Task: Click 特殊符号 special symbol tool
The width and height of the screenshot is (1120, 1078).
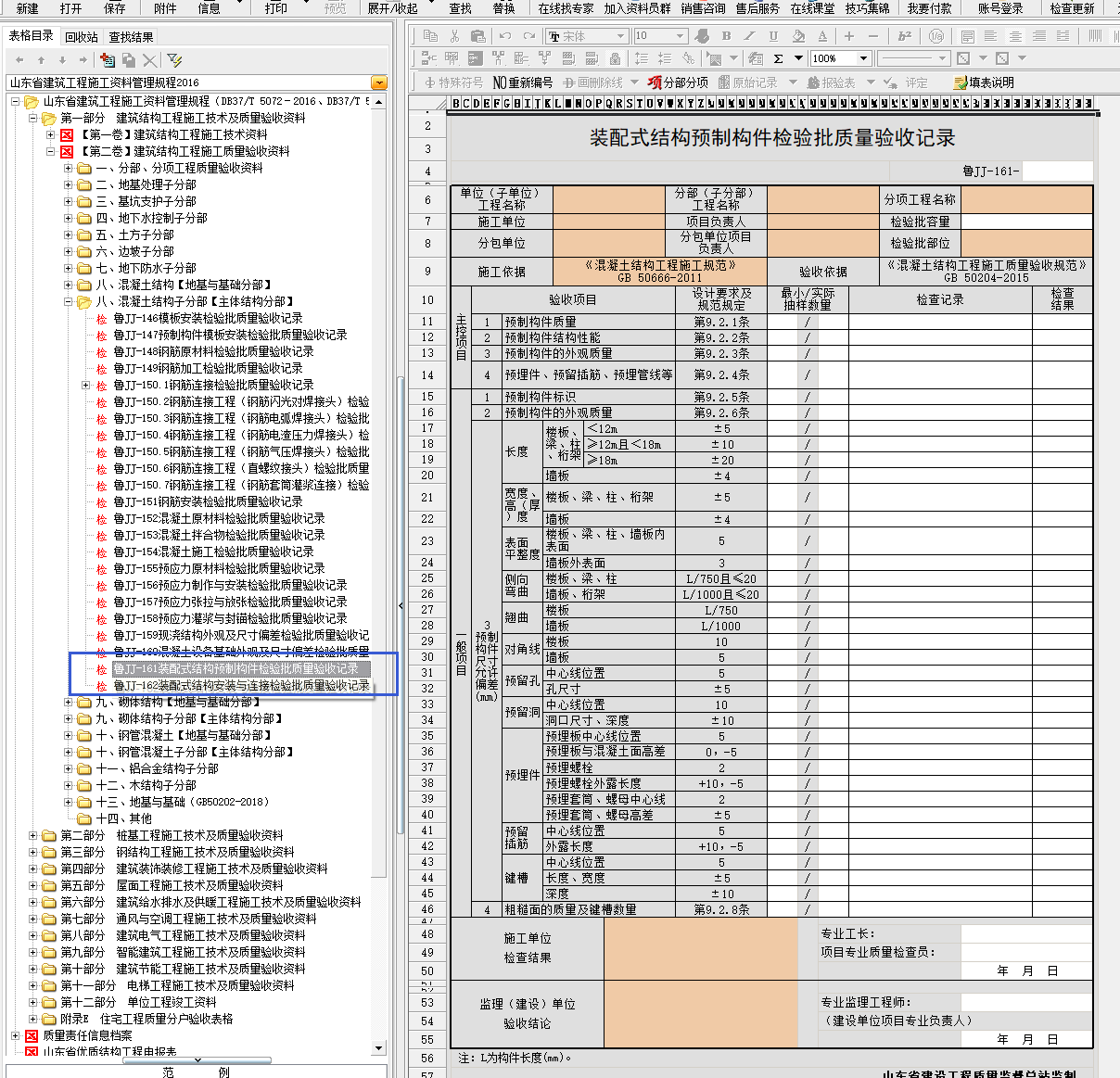Action: [x=453, y=82]
